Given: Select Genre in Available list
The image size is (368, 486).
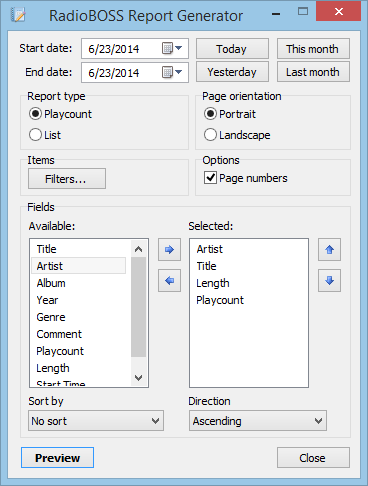Looking at the screenshot, I should coord(78,317).
